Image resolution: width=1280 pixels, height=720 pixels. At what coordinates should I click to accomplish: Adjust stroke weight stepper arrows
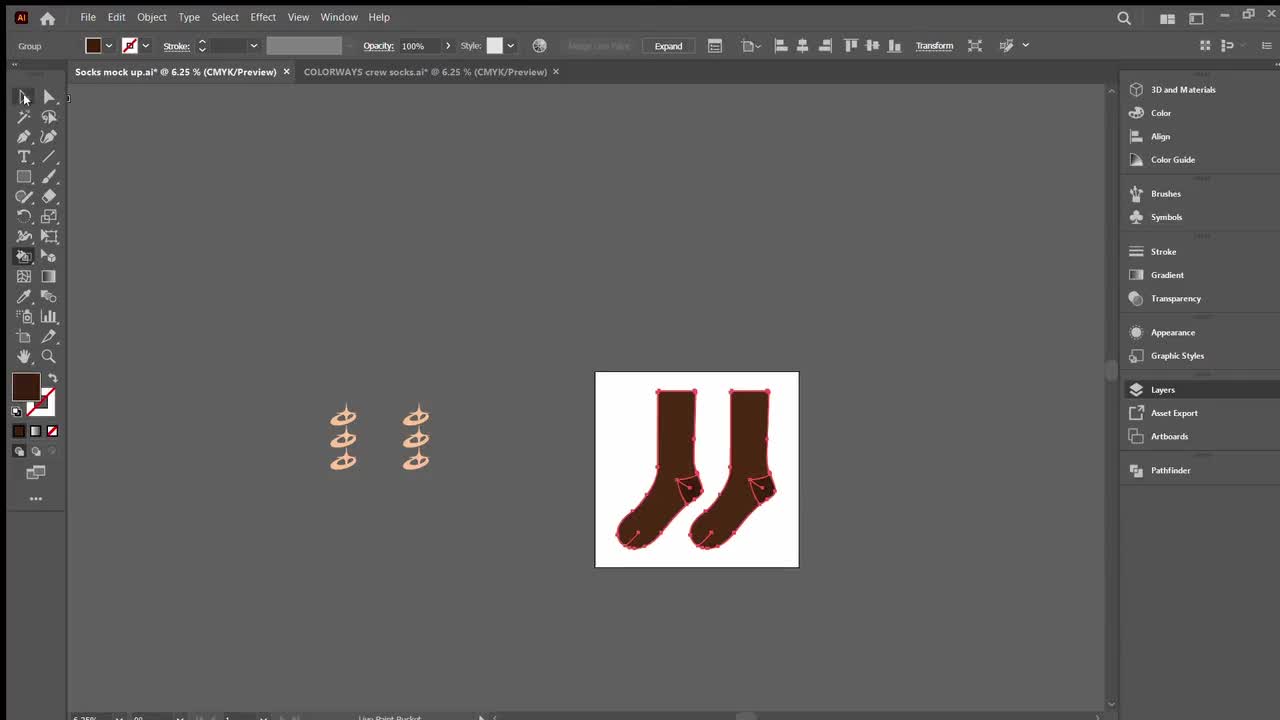click(201, 46)
